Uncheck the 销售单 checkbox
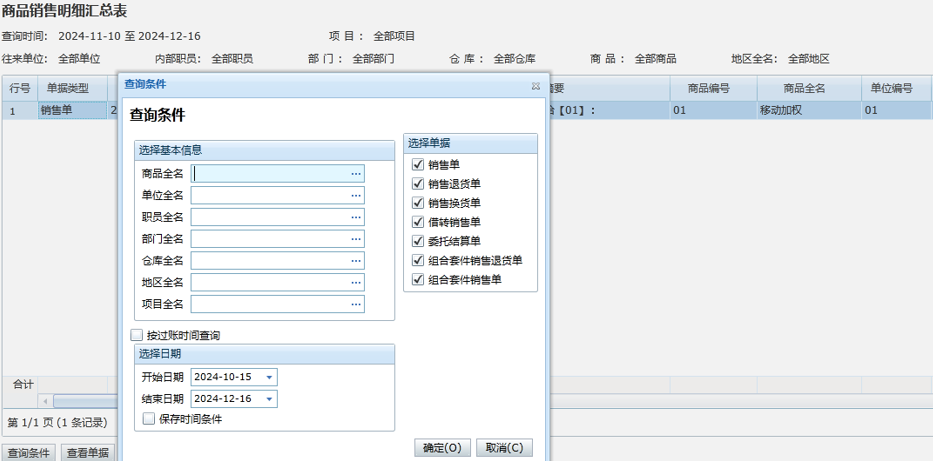Viewport: 933px width, 461px height. click(418, 165)
